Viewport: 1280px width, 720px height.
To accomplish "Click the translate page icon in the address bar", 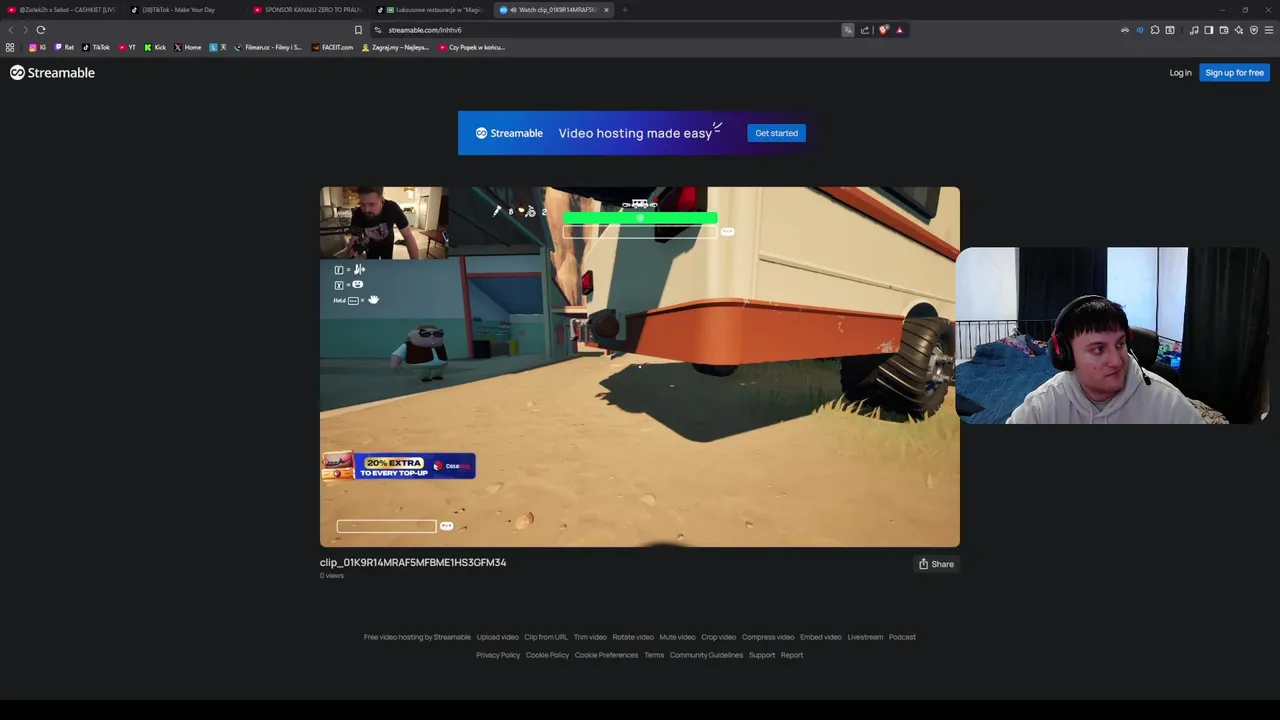I will pyautogui.click(x=848, y=30).
